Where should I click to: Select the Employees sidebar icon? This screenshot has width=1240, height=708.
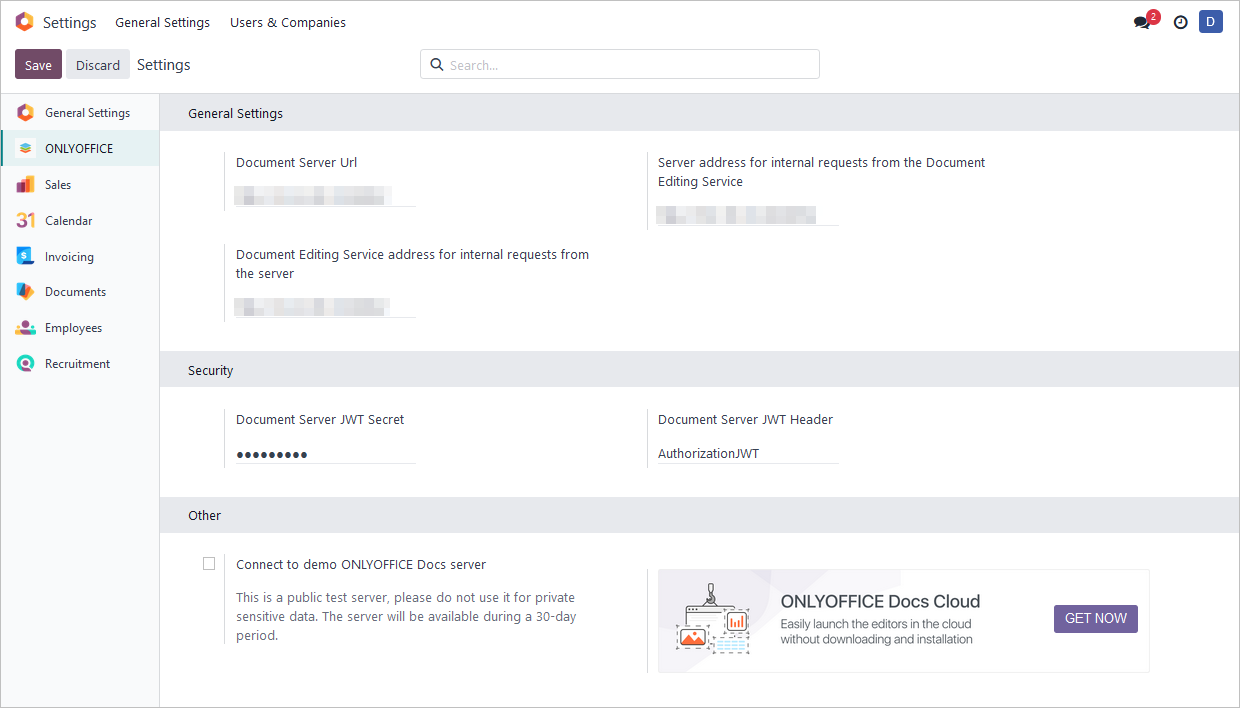click(x=25, y=327)
